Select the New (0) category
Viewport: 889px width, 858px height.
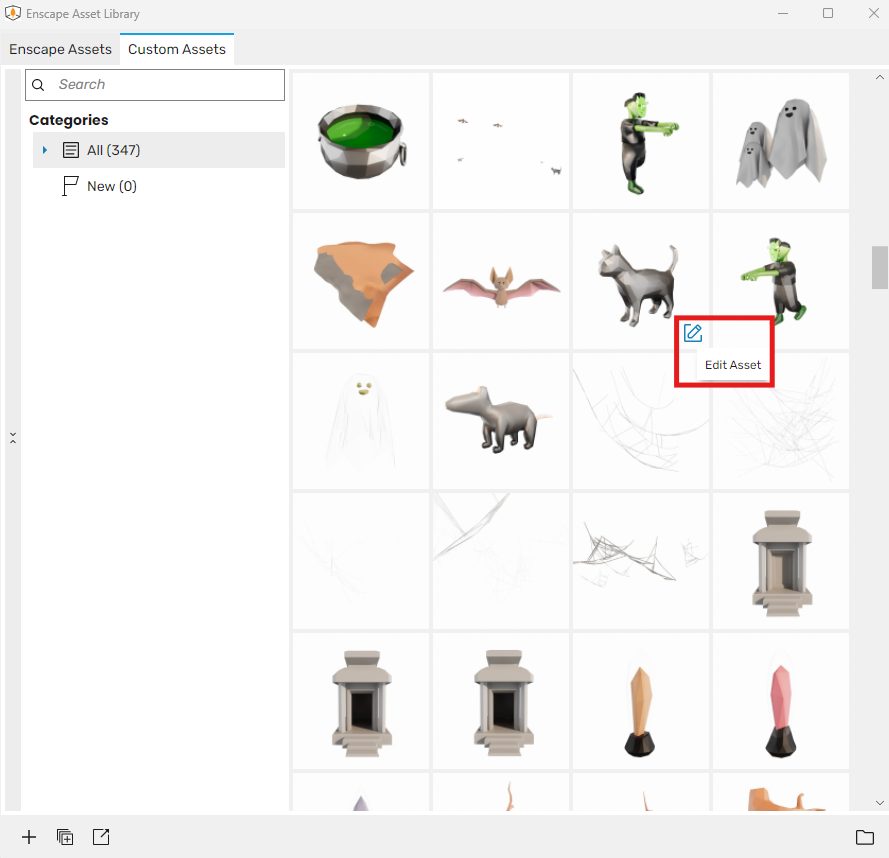pyautogui.click(x=112, y=186)
